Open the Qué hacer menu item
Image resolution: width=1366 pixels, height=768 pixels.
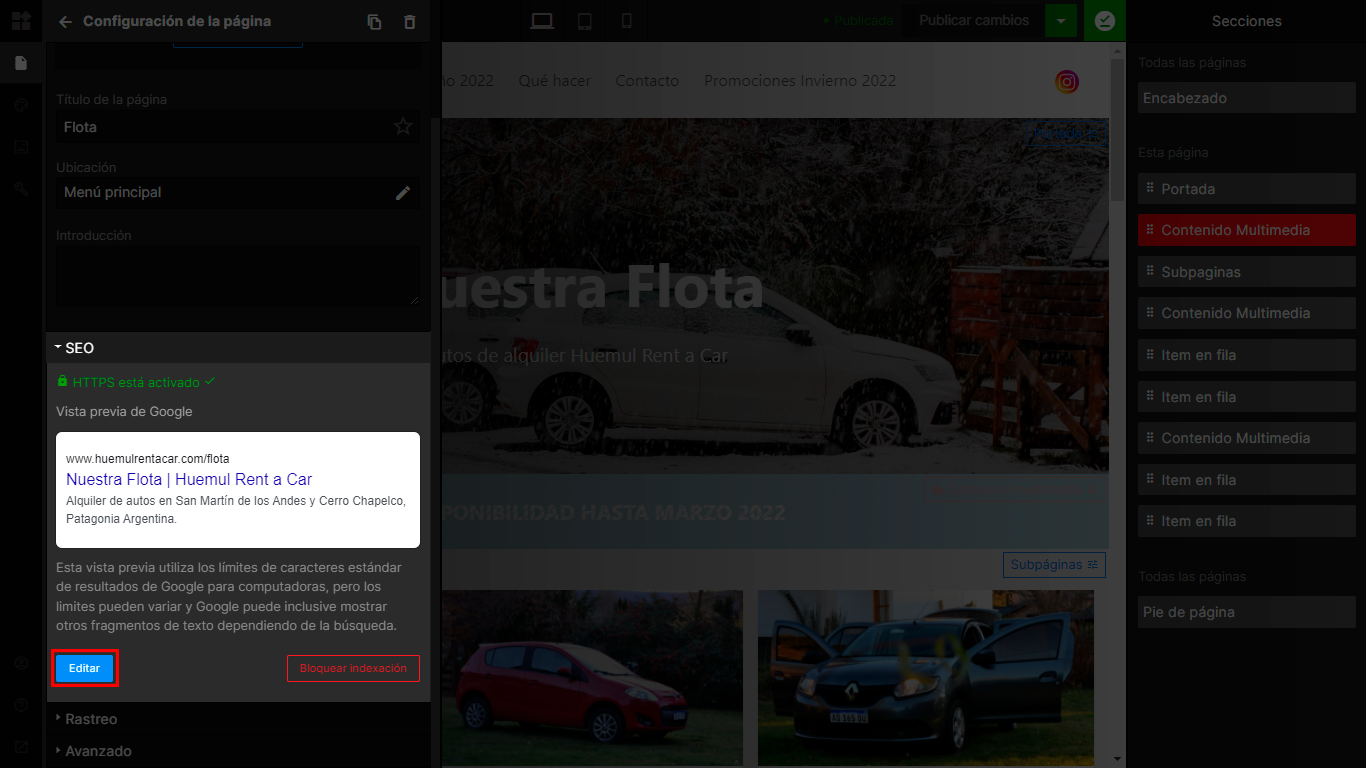pyautogui.click(x=554, y=81)
